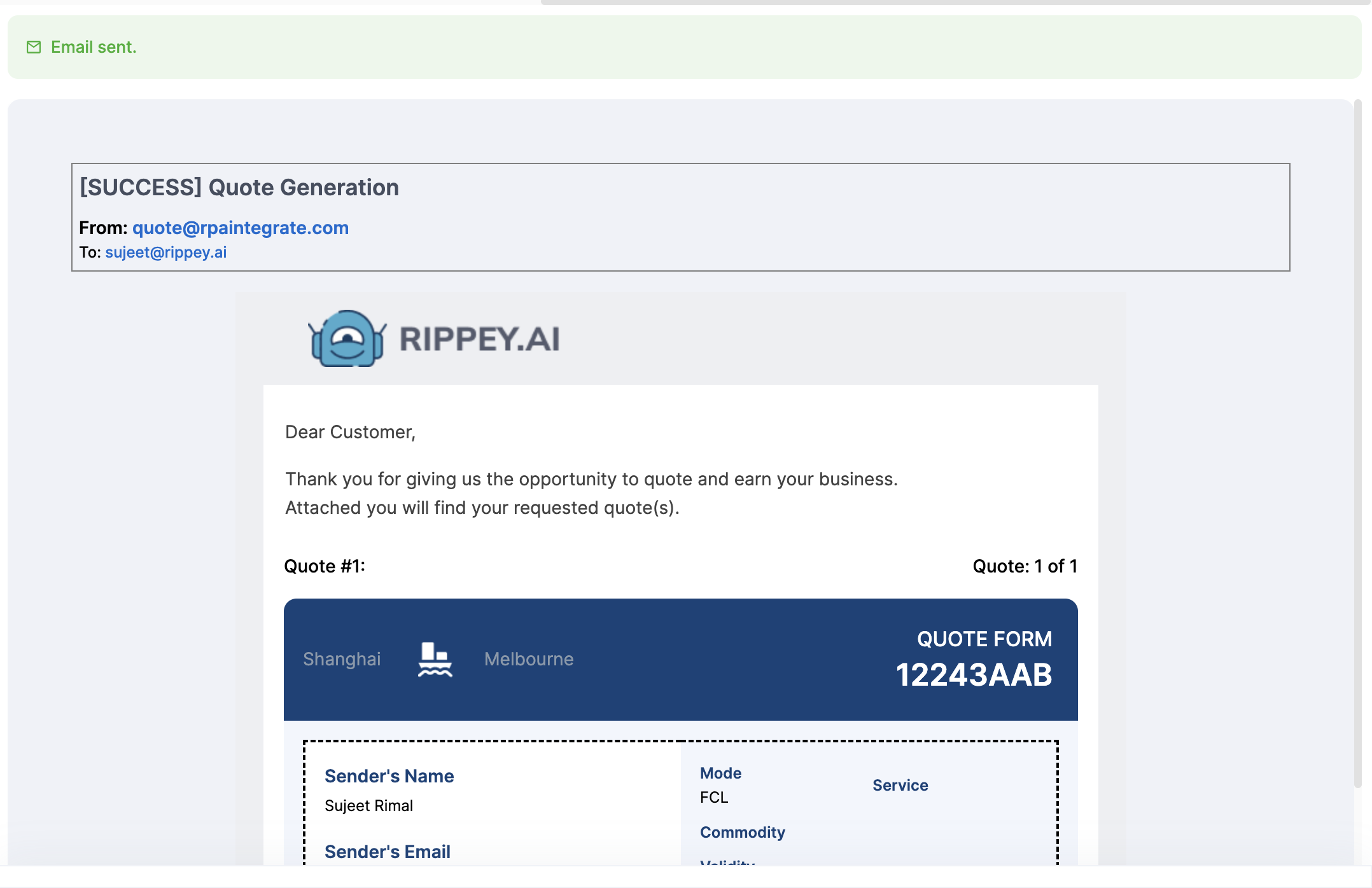The image size is (1372, 888).
Task: Click the QUOTE FORM header title
Action: coord(984,639)
